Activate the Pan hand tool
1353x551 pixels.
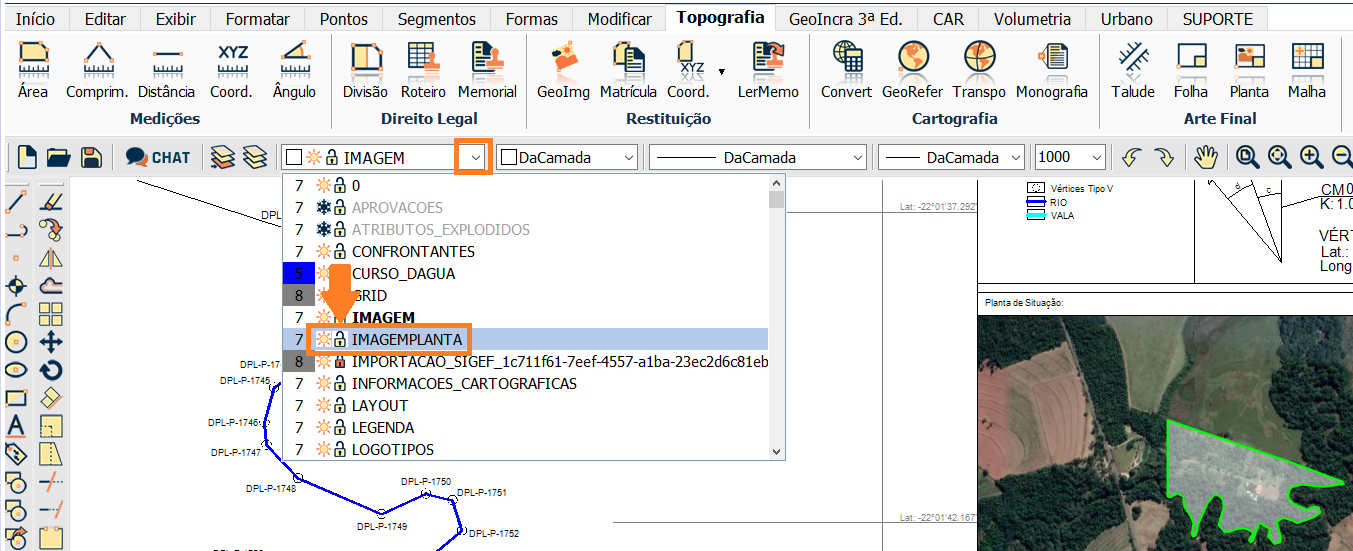point(1207,157)
